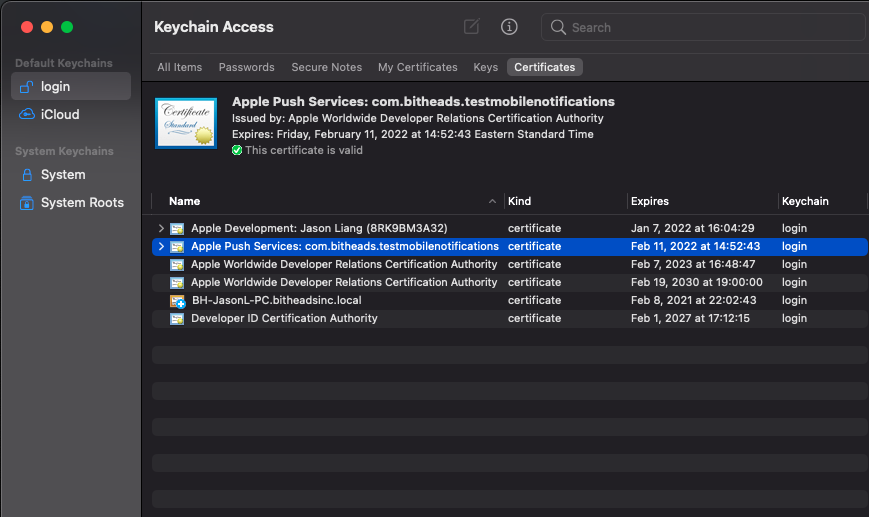Viewport: 869px width, 517px height.
Task: Open the info inspector icon
Action: pos(509,27)
